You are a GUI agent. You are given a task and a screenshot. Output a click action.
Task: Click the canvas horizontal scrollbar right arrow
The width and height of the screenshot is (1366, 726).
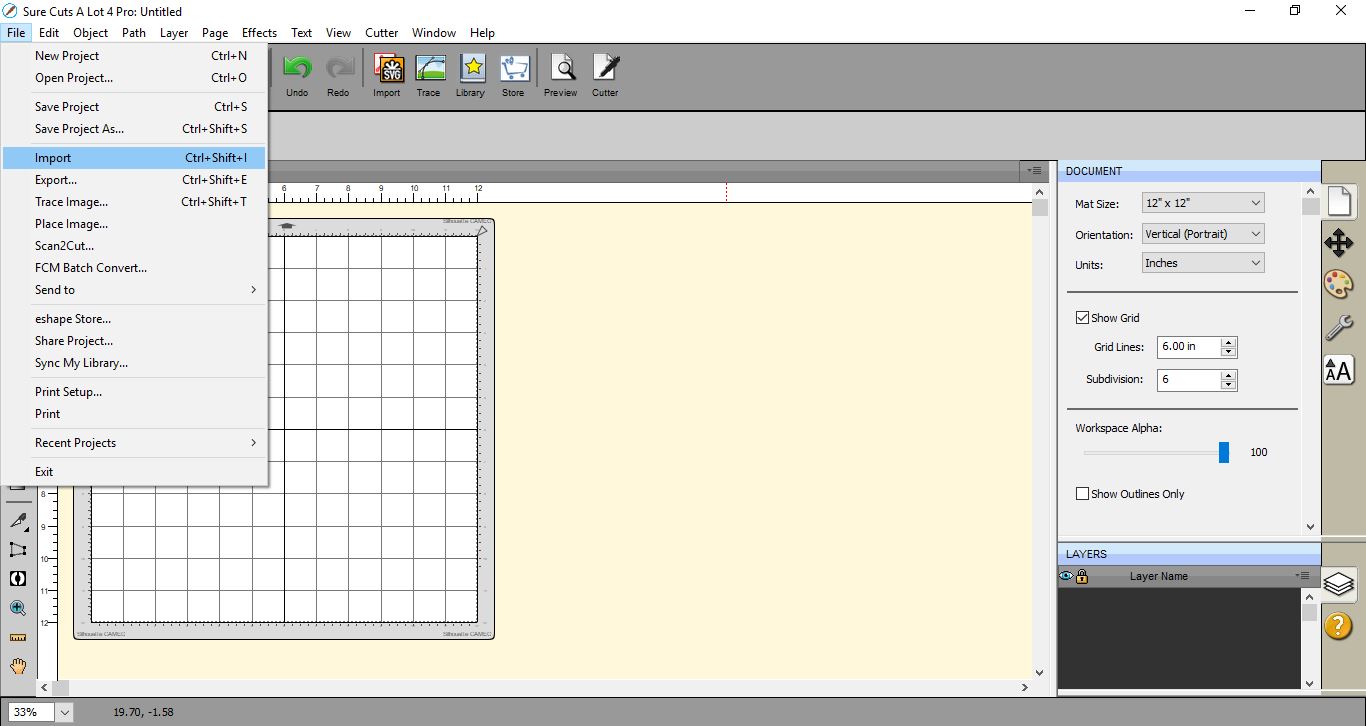1025,688
